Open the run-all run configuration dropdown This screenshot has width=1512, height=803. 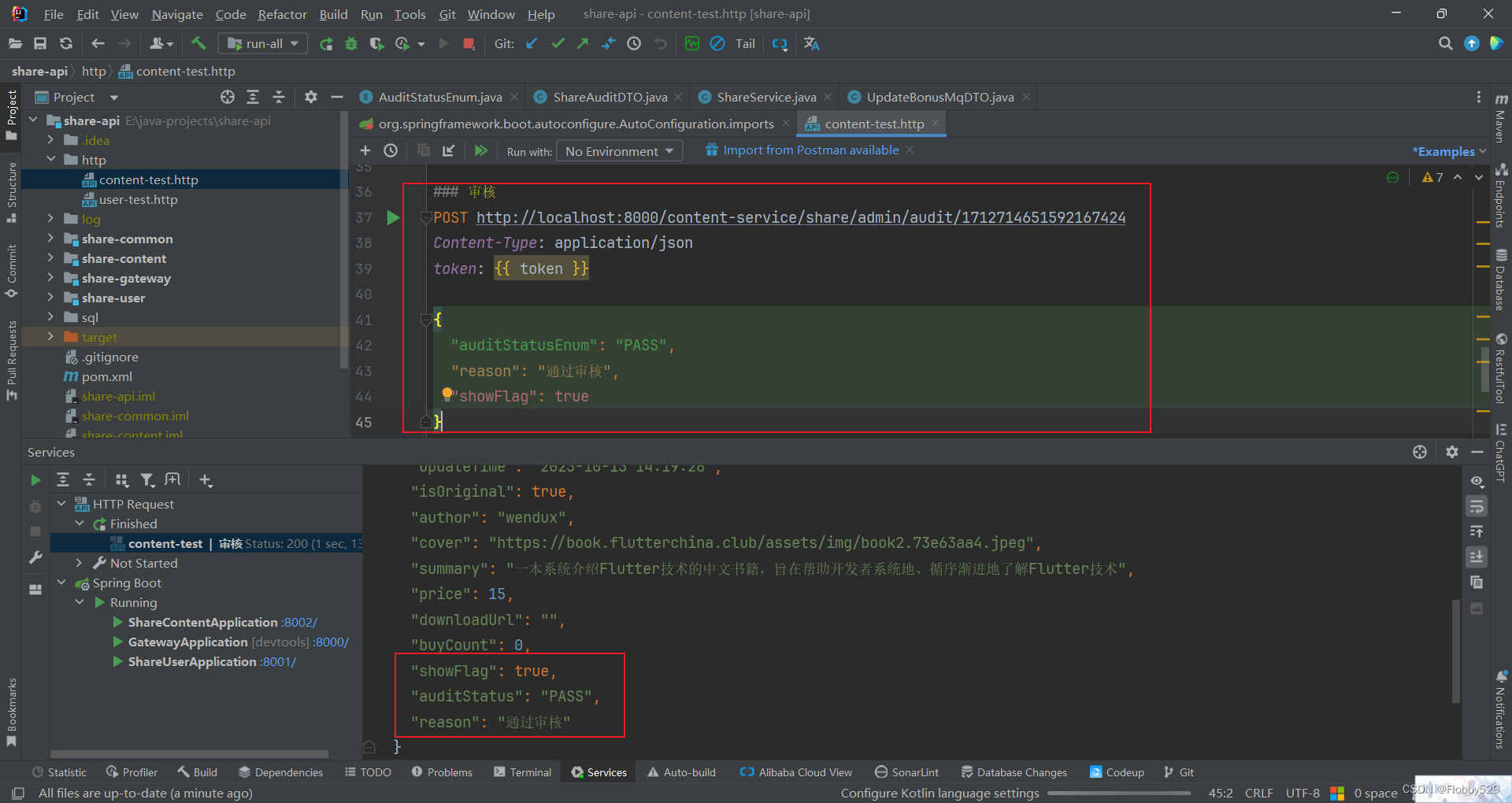[x=263, y=44]
